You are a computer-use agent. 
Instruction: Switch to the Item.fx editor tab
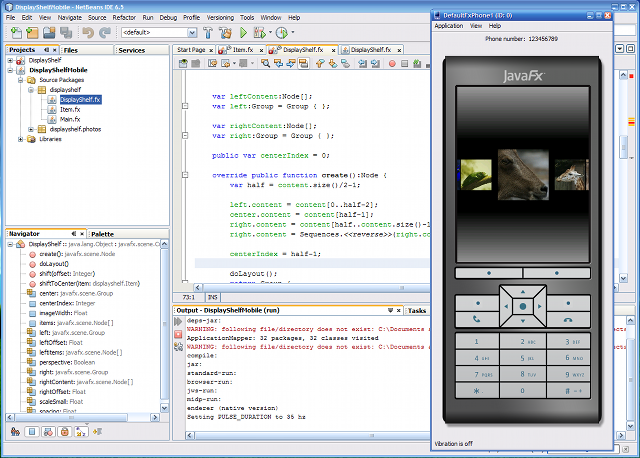[x=243, y=50]
